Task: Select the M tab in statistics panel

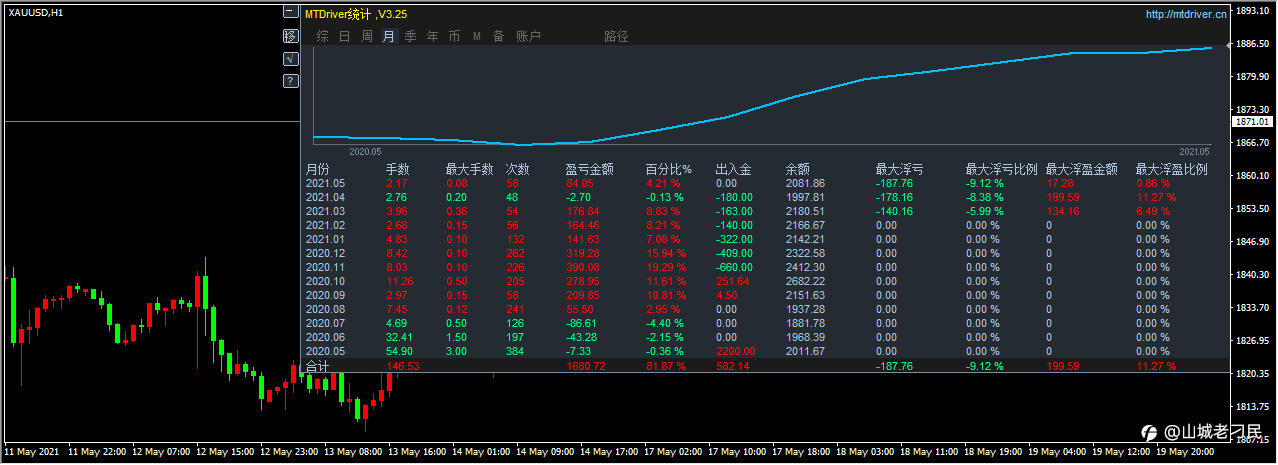Action: point(477,36)
